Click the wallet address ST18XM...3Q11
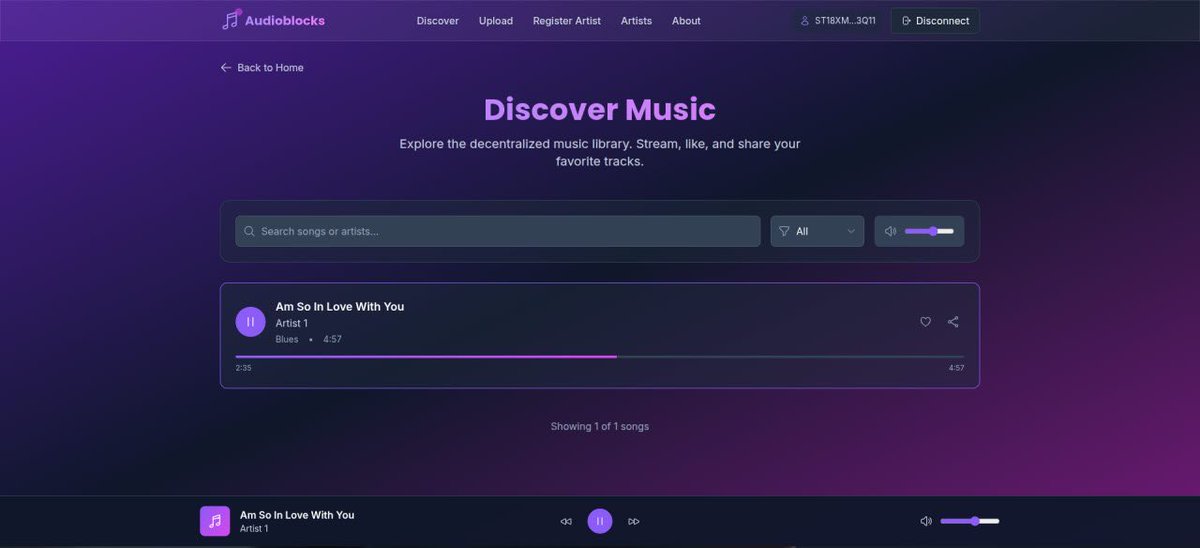1200x548 pixels. pyautogui.click(x=838, y=21)
